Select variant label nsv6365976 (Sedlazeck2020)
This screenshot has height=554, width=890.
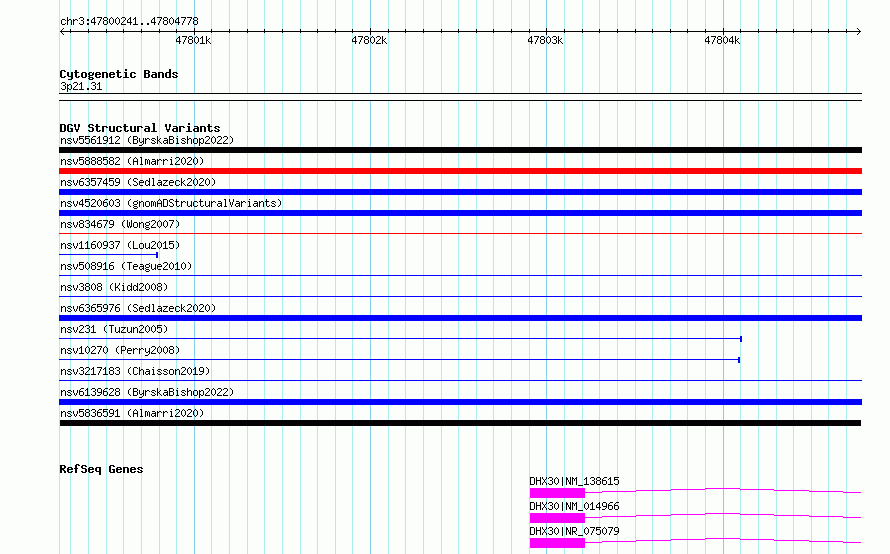[x=138, y=308]
